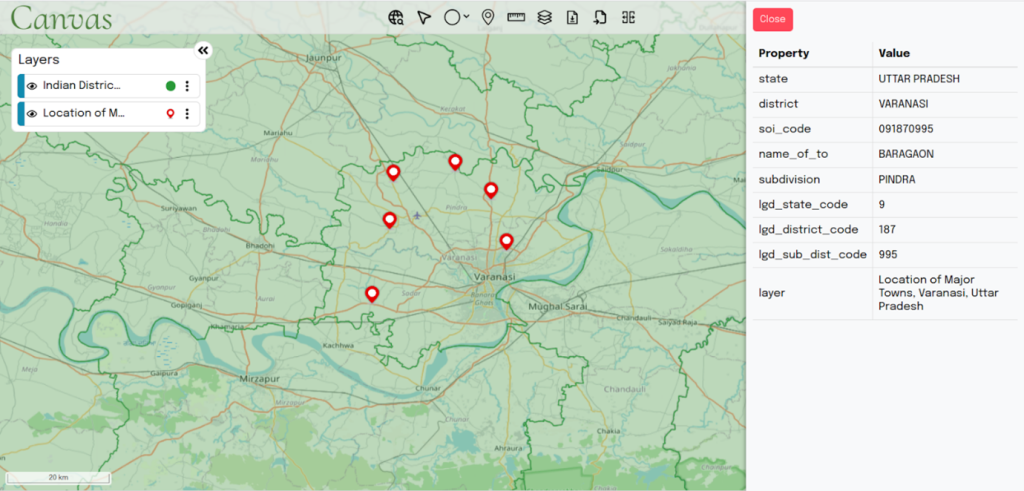Viewport: 1024px width, 491px height.
Task: Click the Canvas logo title
Action: click(x=61, y=18)
